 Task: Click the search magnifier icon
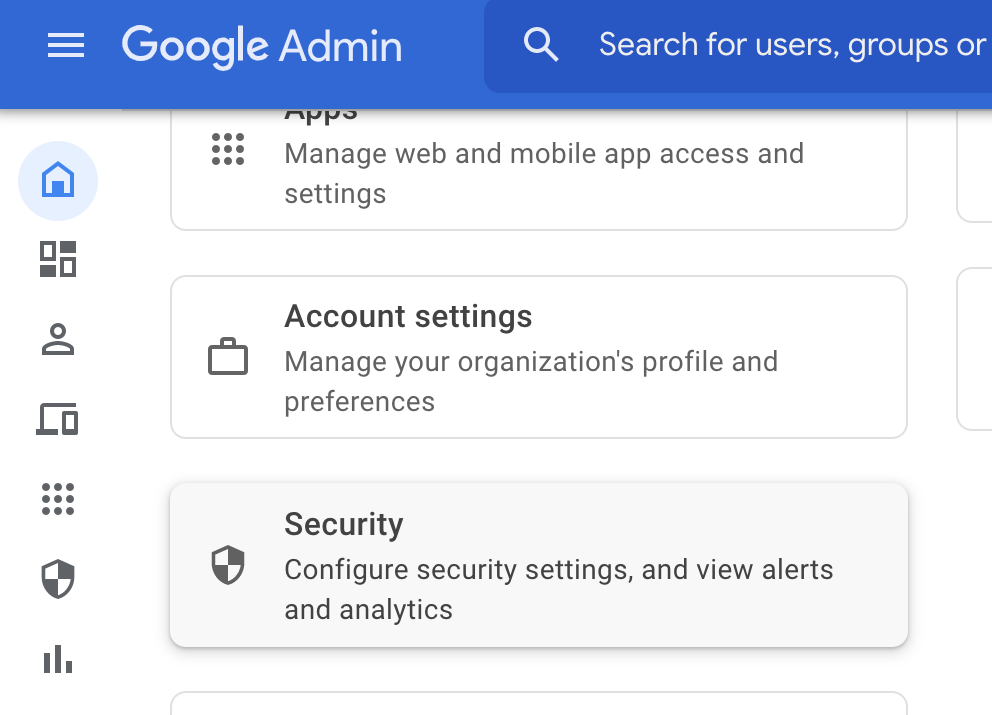point(541,46)
